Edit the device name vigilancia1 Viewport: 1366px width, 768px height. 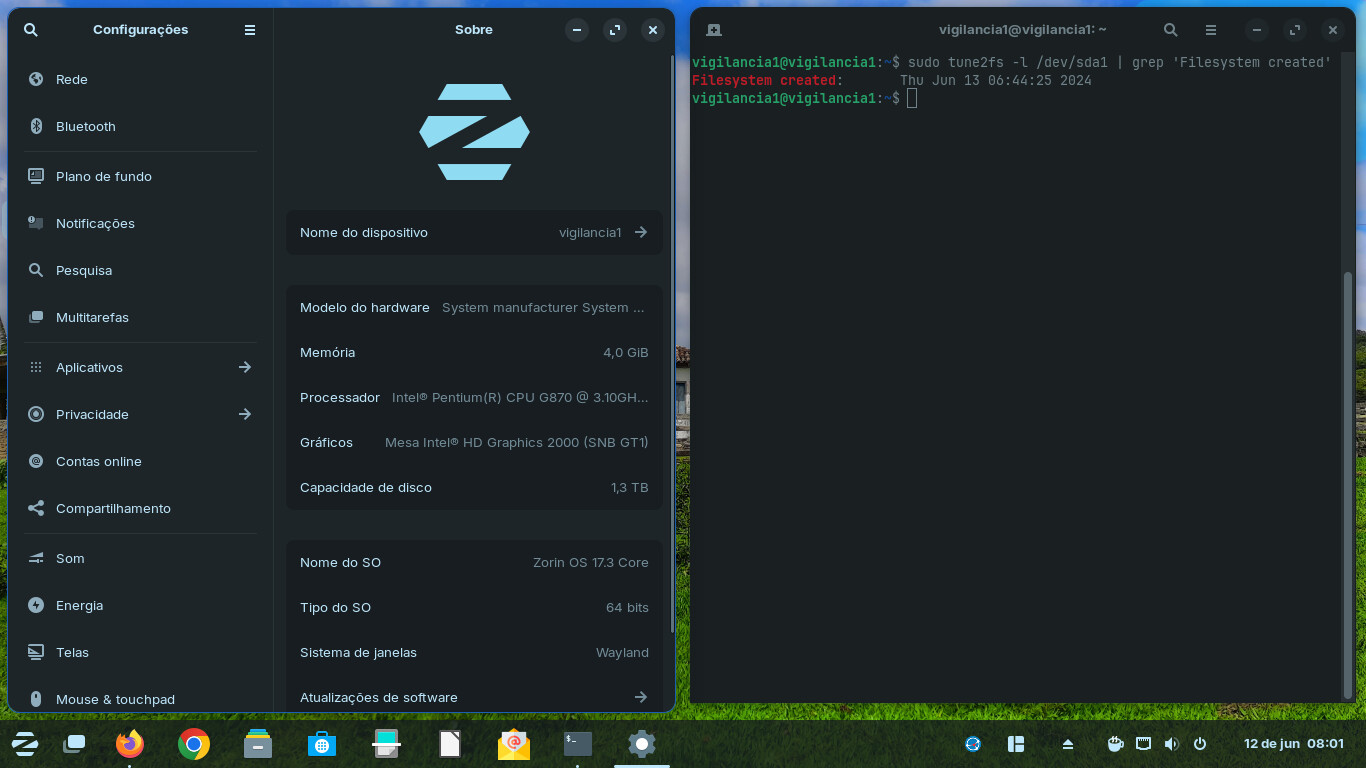[640, 232]
